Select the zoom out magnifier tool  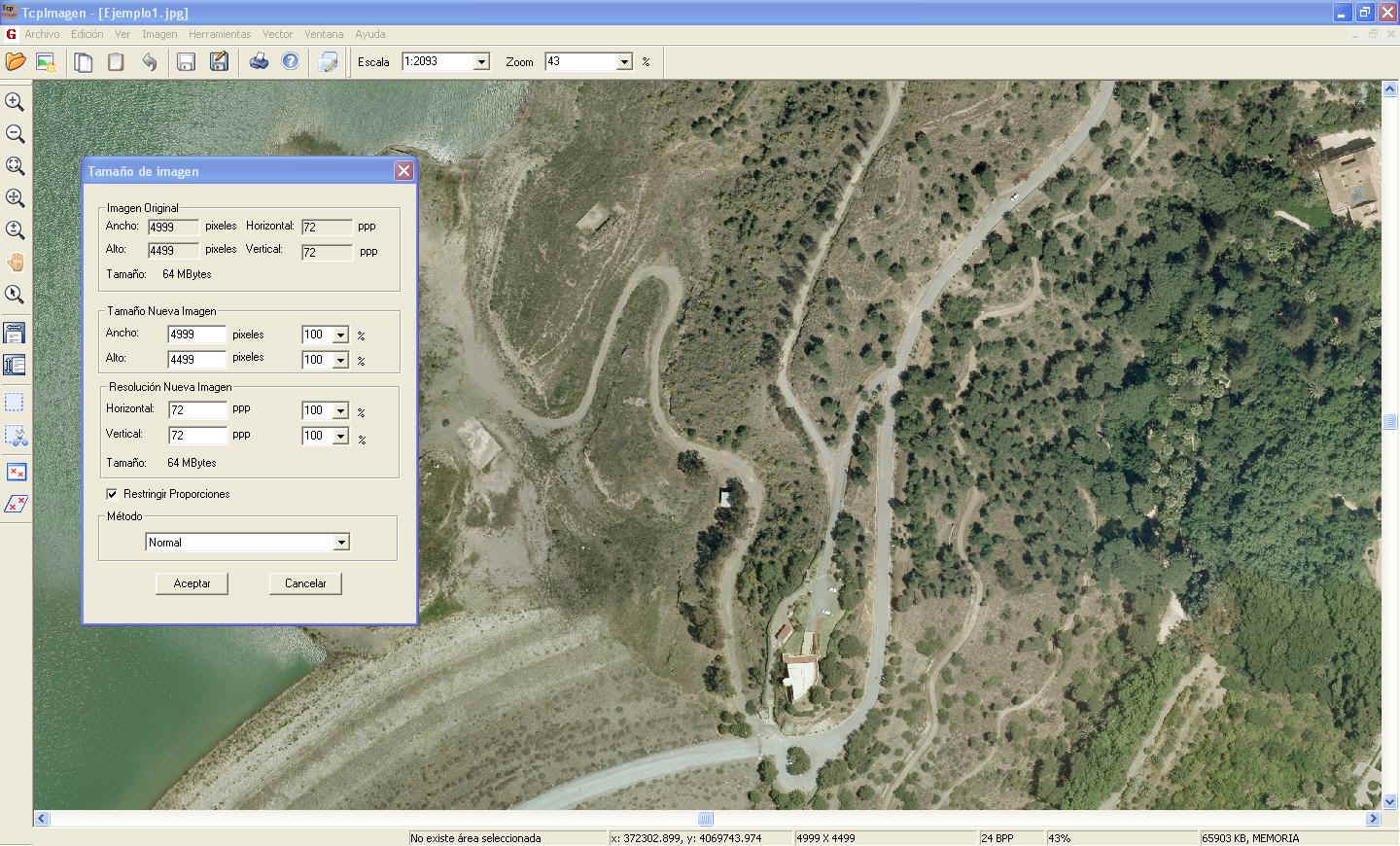click(x=15, y=134)
